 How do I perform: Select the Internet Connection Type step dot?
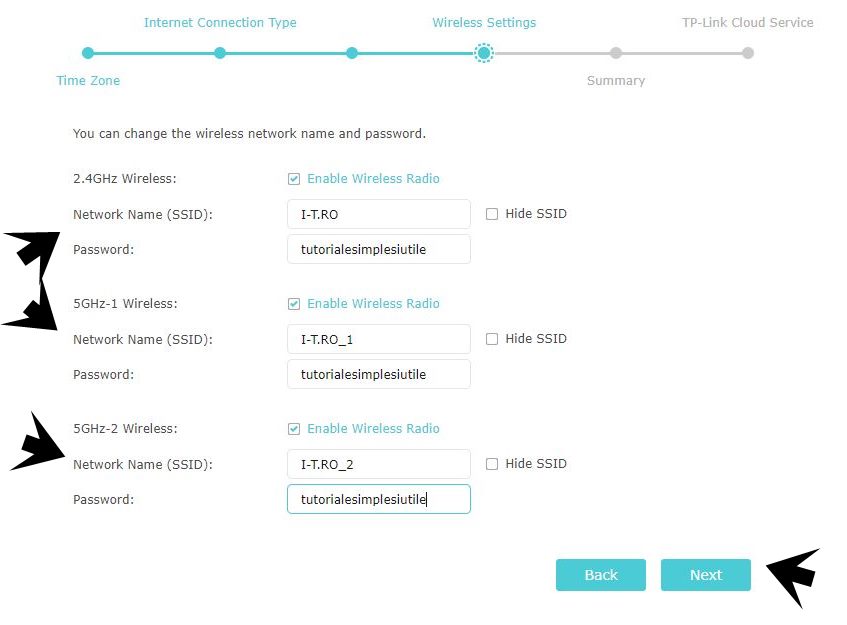(220, 53)
